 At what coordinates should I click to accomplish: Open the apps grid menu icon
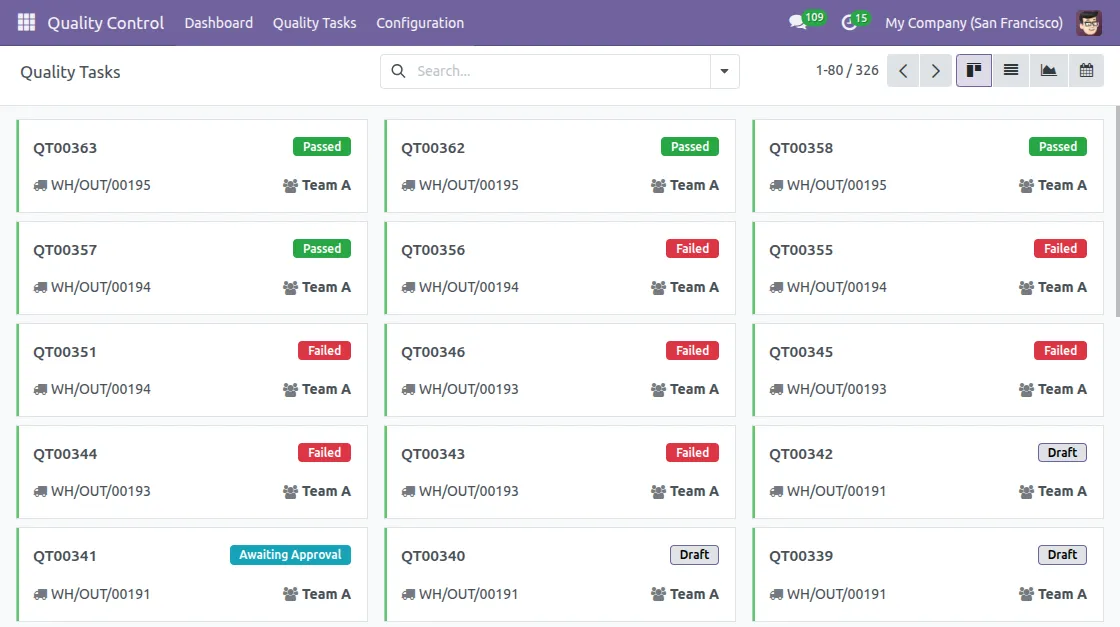(26, 22)
